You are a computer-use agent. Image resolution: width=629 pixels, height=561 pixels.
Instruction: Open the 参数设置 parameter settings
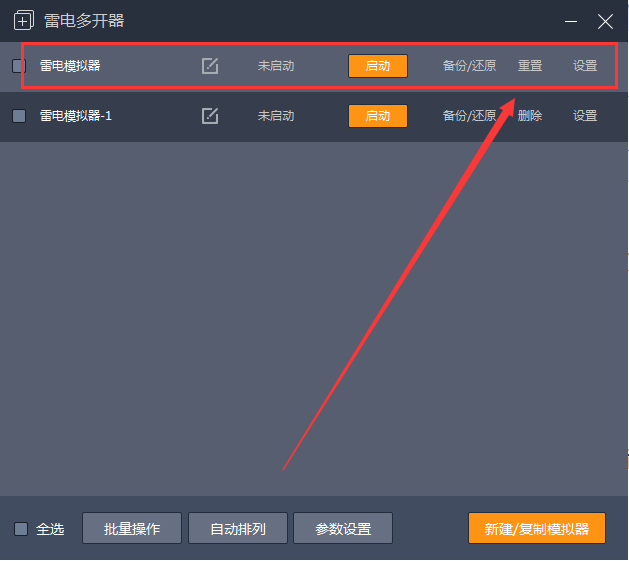[x=343, y=528]
